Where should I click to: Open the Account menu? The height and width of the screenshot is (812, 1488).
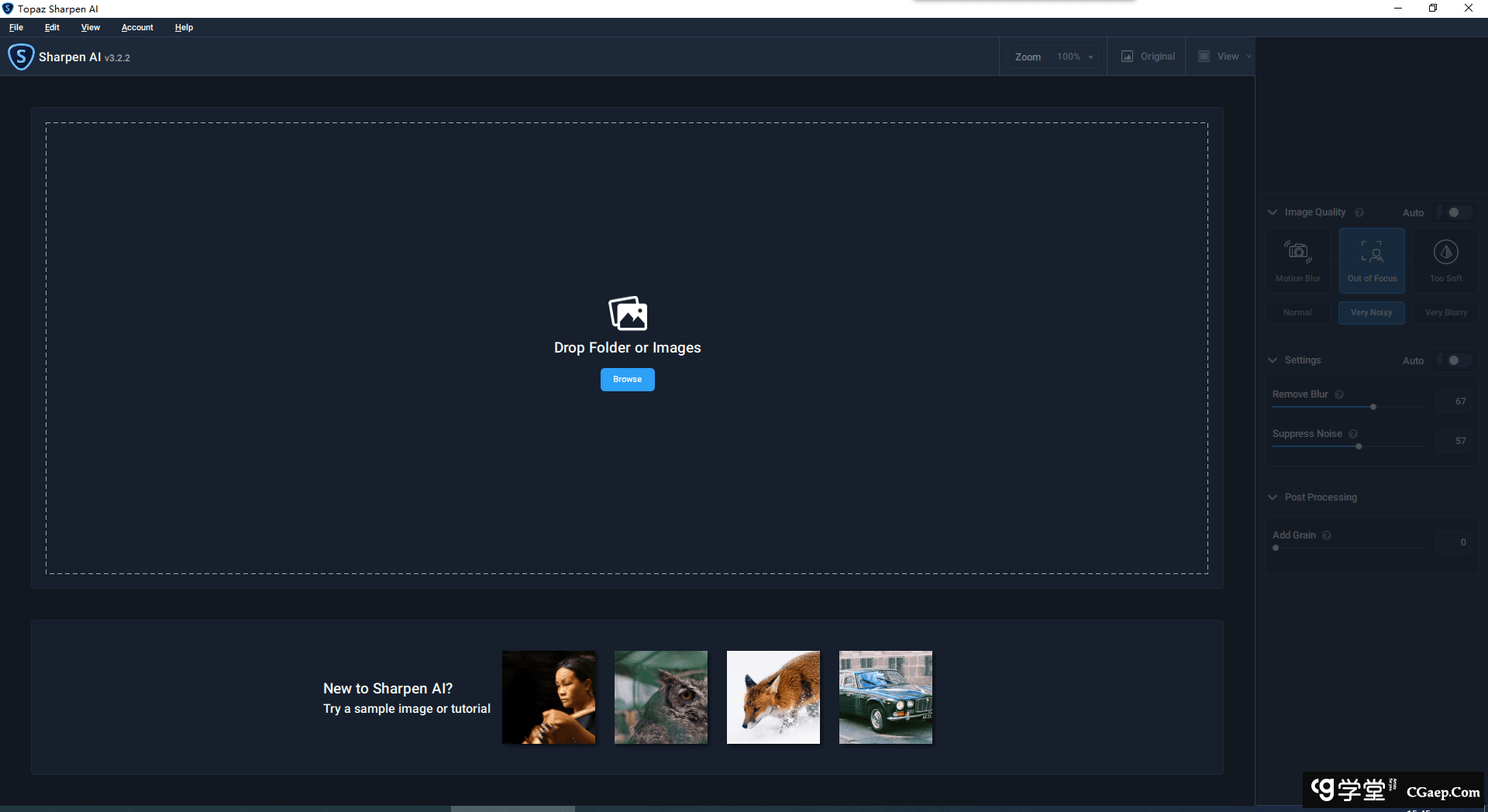pos(137,27)
